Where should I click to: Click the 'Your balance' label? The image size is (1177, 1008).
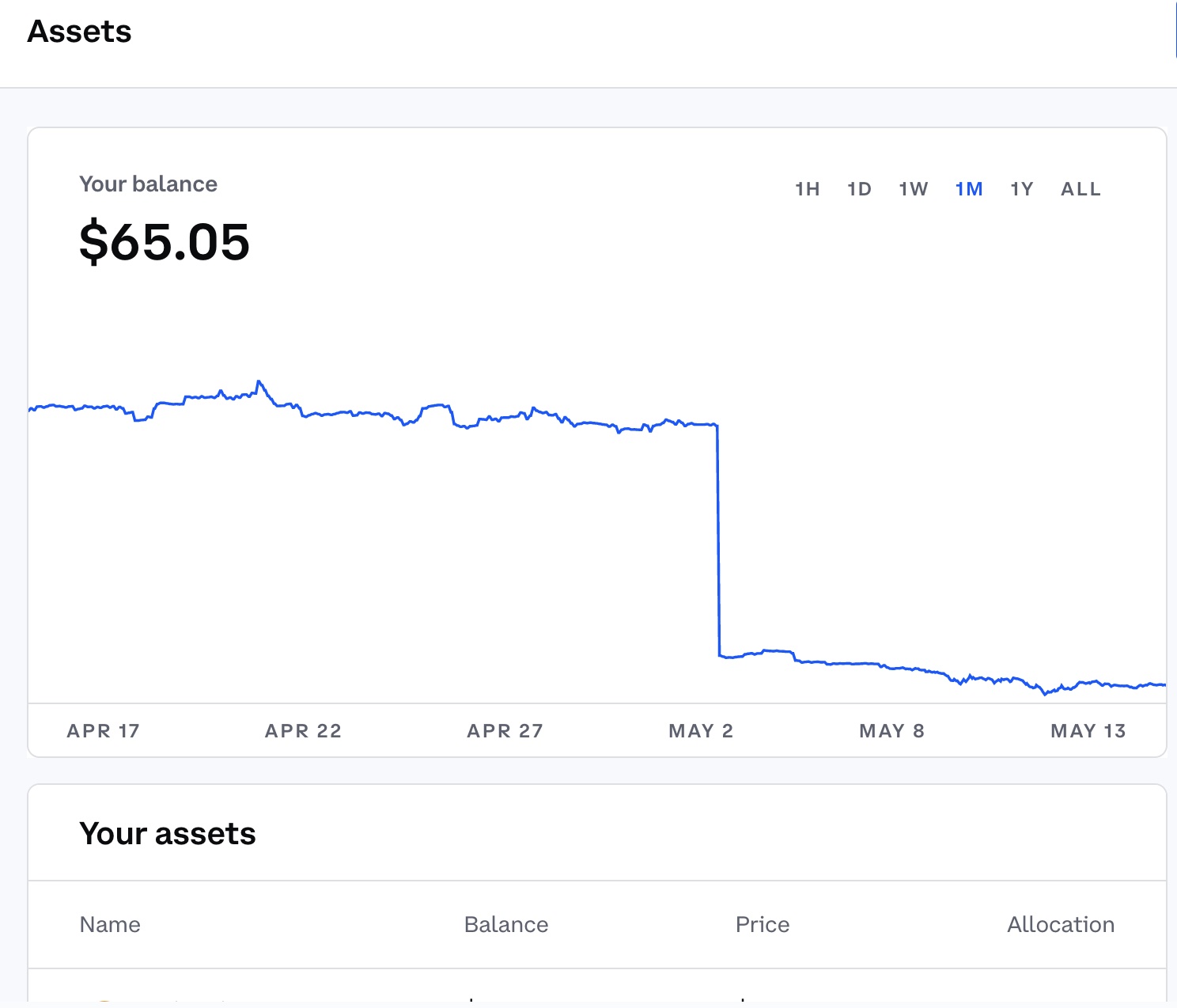[148, 184]
